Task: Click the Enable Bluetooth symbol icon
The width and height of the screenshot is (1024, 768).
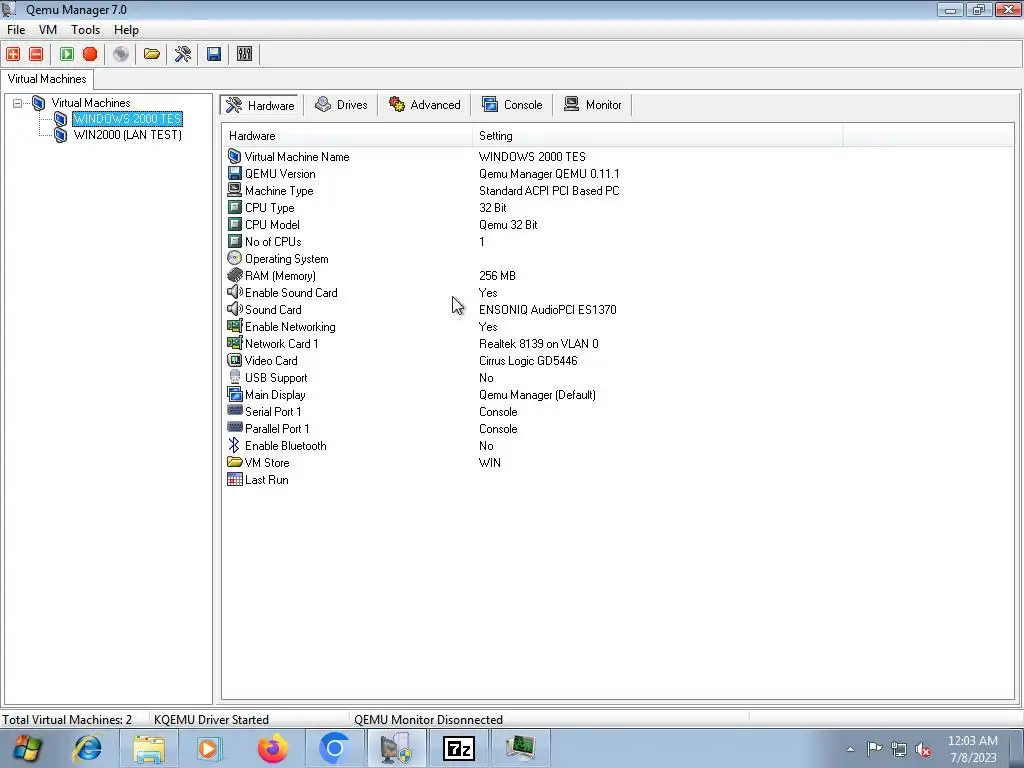Action: [x=234, y=445]
